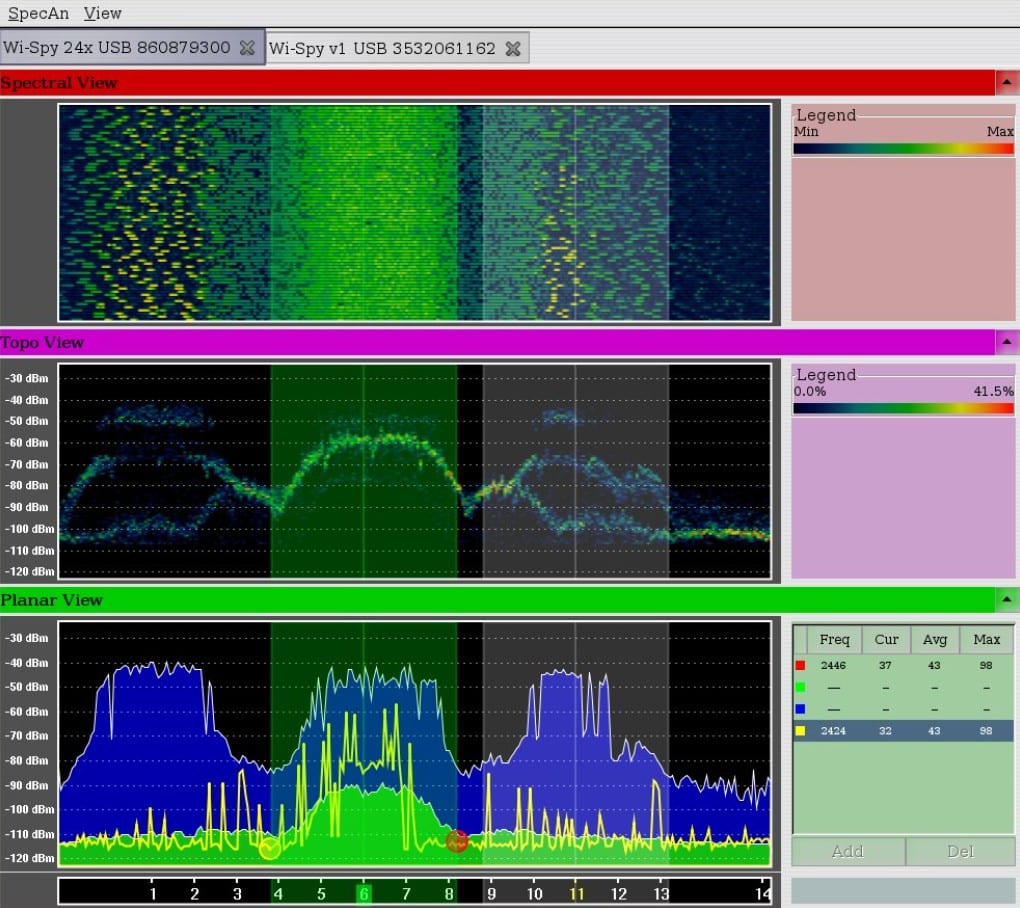Click the highlighted channel 6 label

pyautogui.click(x=364, y=895)
